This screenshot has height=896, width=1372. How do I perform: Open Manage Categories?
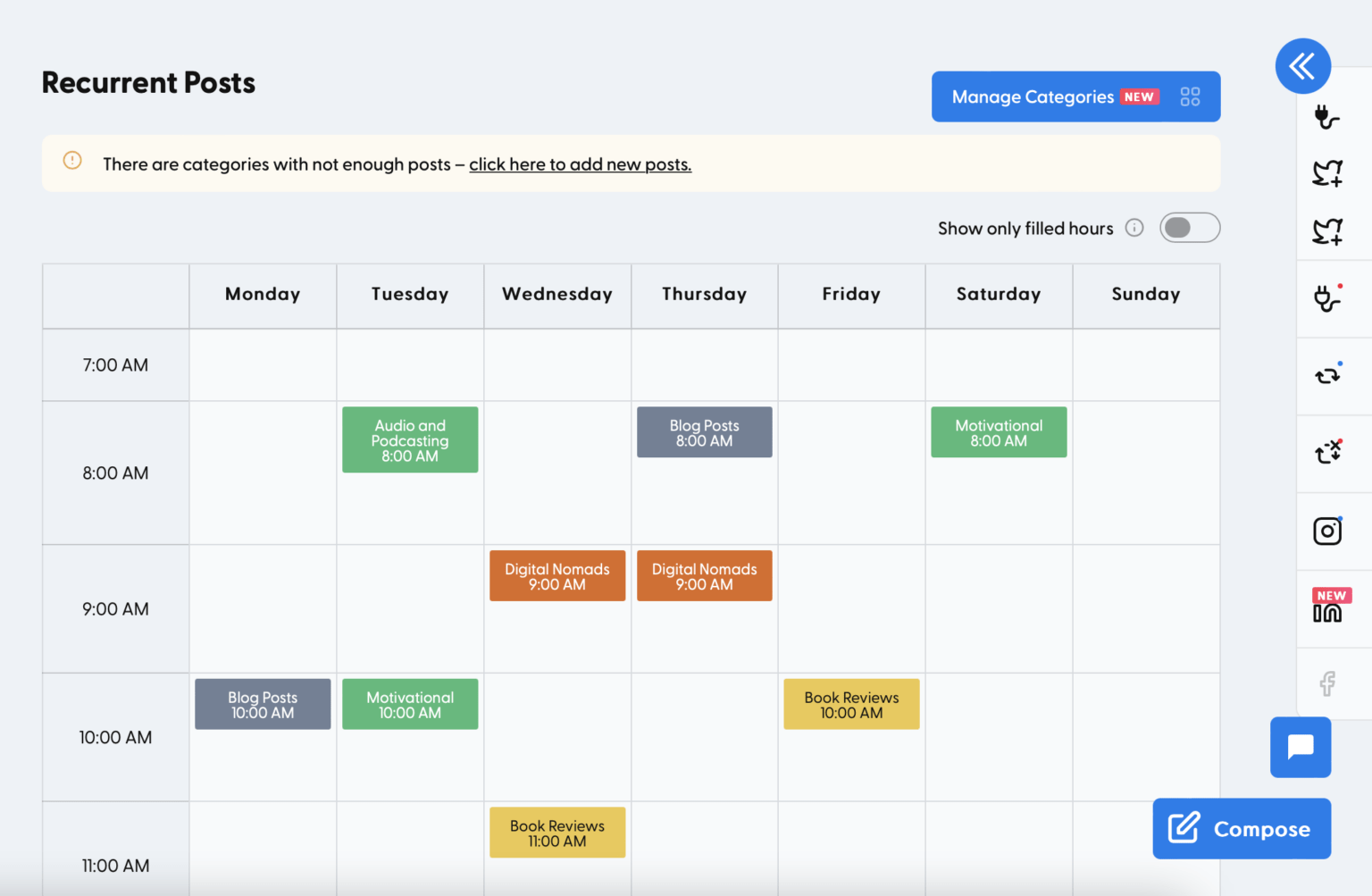pos(1033,96)
